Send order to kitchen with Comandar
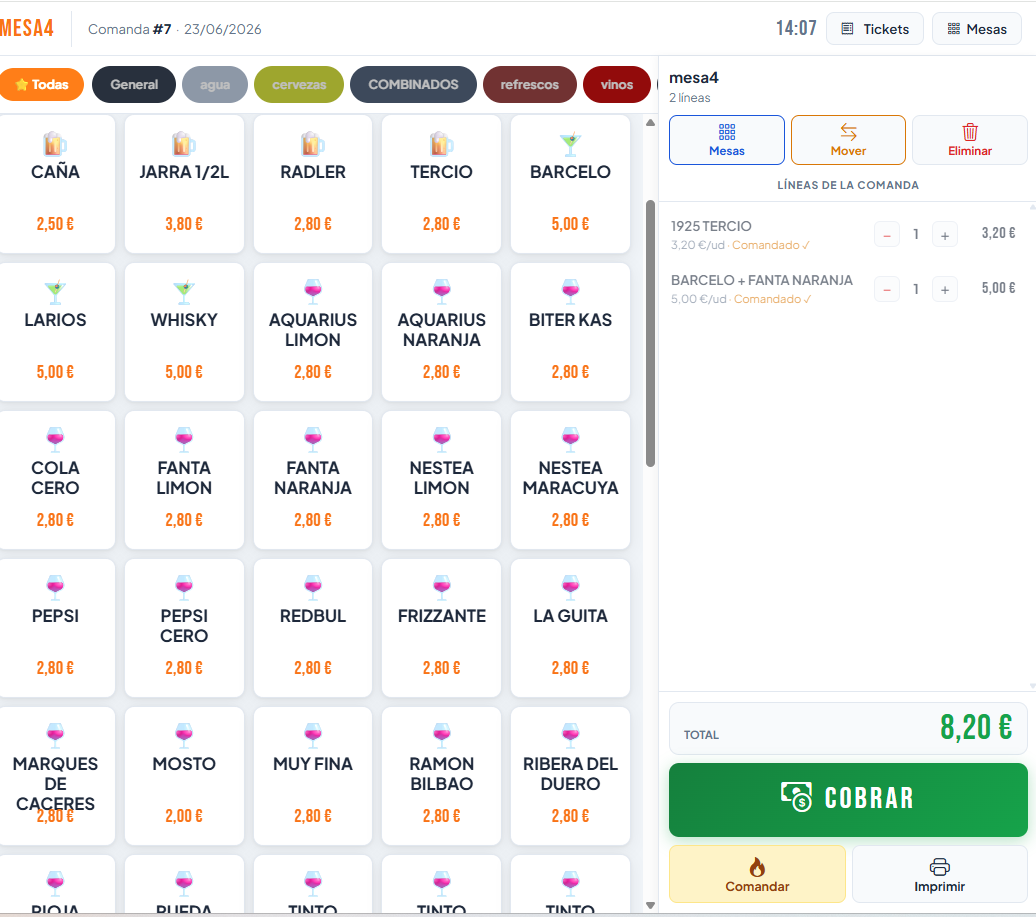1036x917 pixels. coord(757,874)
